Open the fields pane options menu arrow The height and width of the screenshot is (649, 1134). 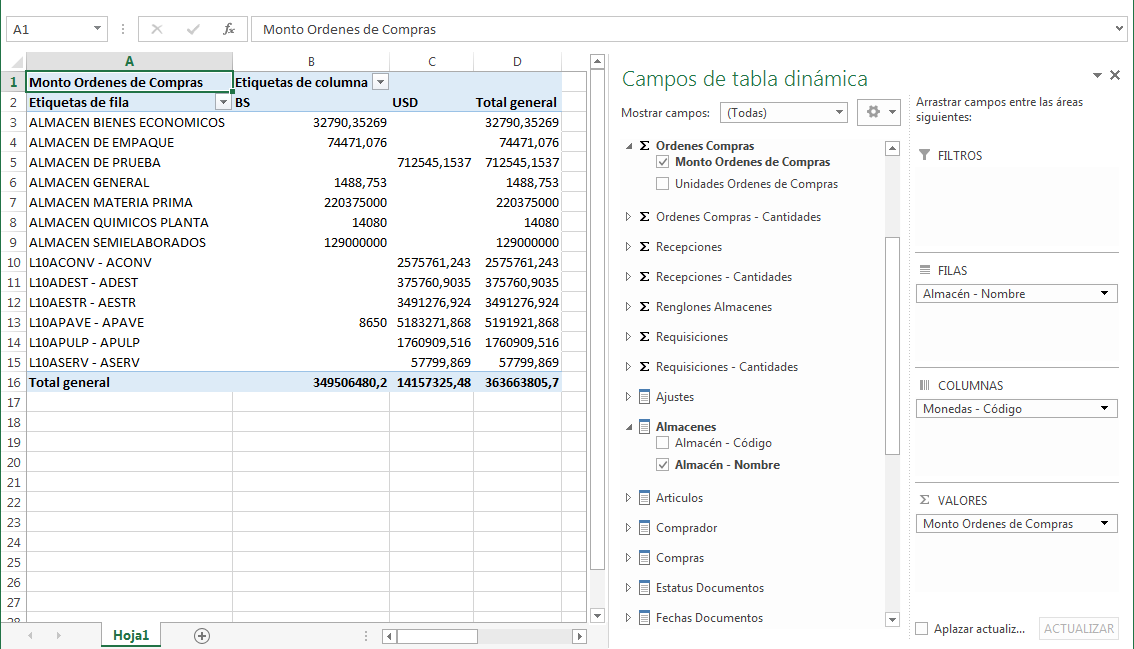1097,76
